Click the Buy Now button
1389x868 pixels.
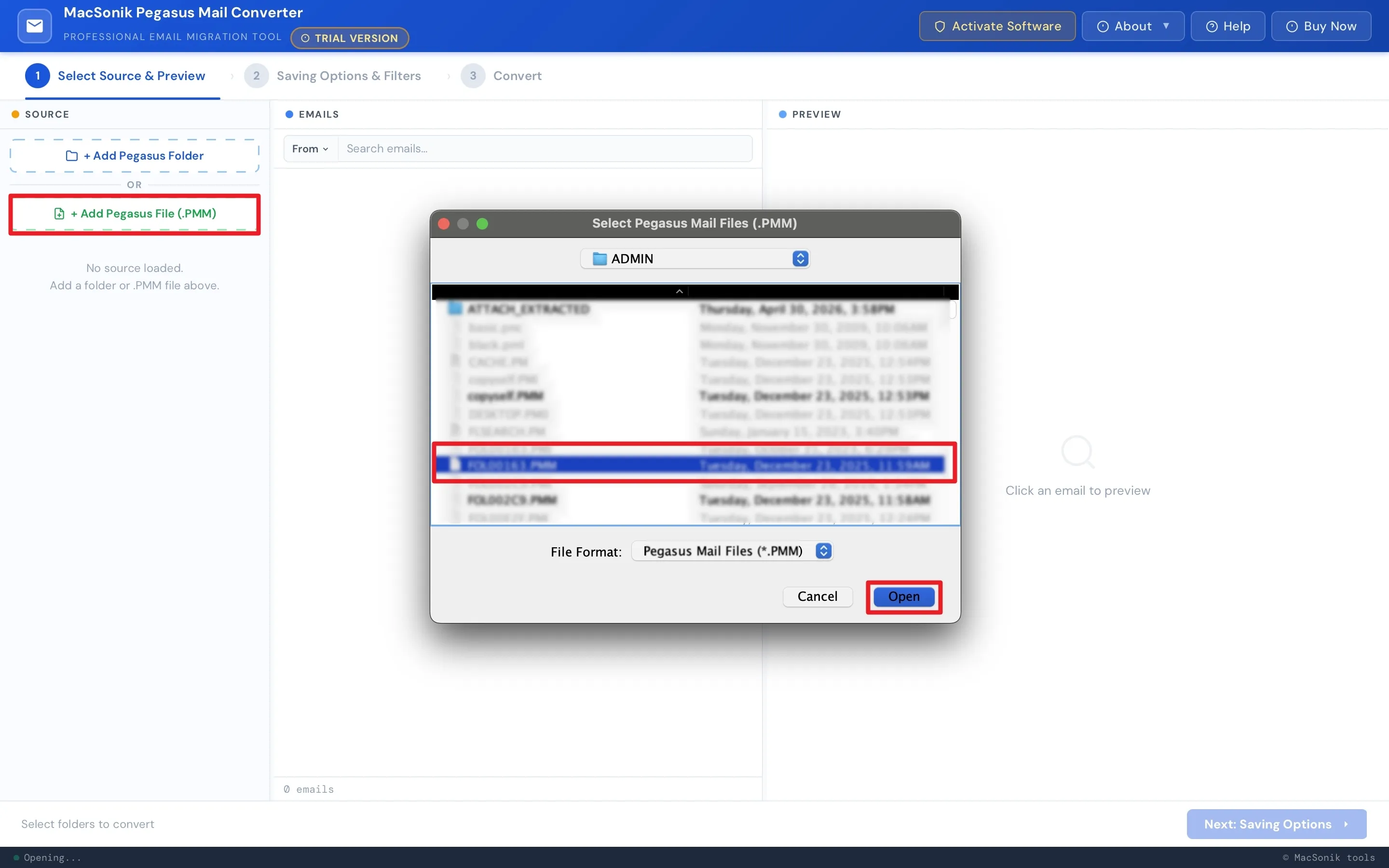click(1321, 27)
